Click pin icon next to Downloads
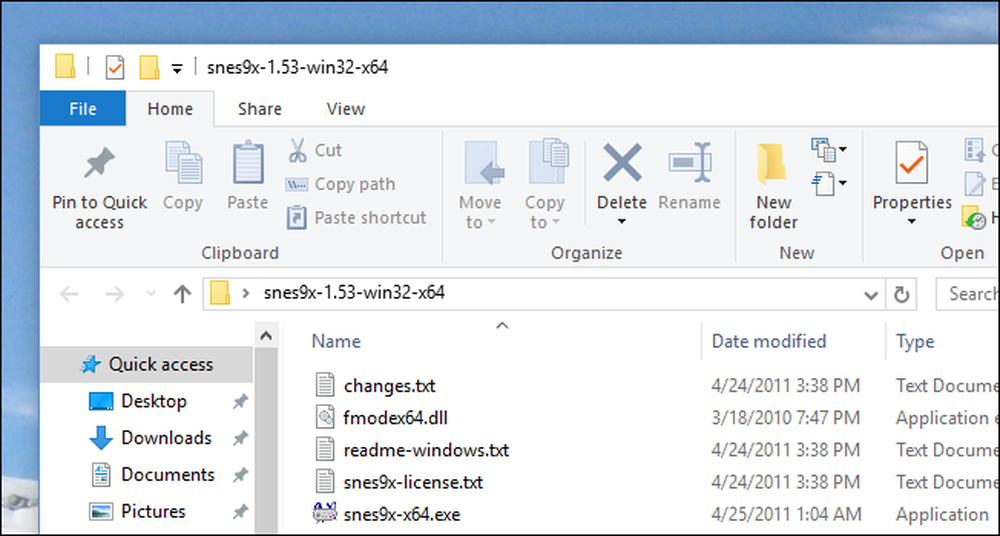Screen dimensions: 1000x536 240,438
